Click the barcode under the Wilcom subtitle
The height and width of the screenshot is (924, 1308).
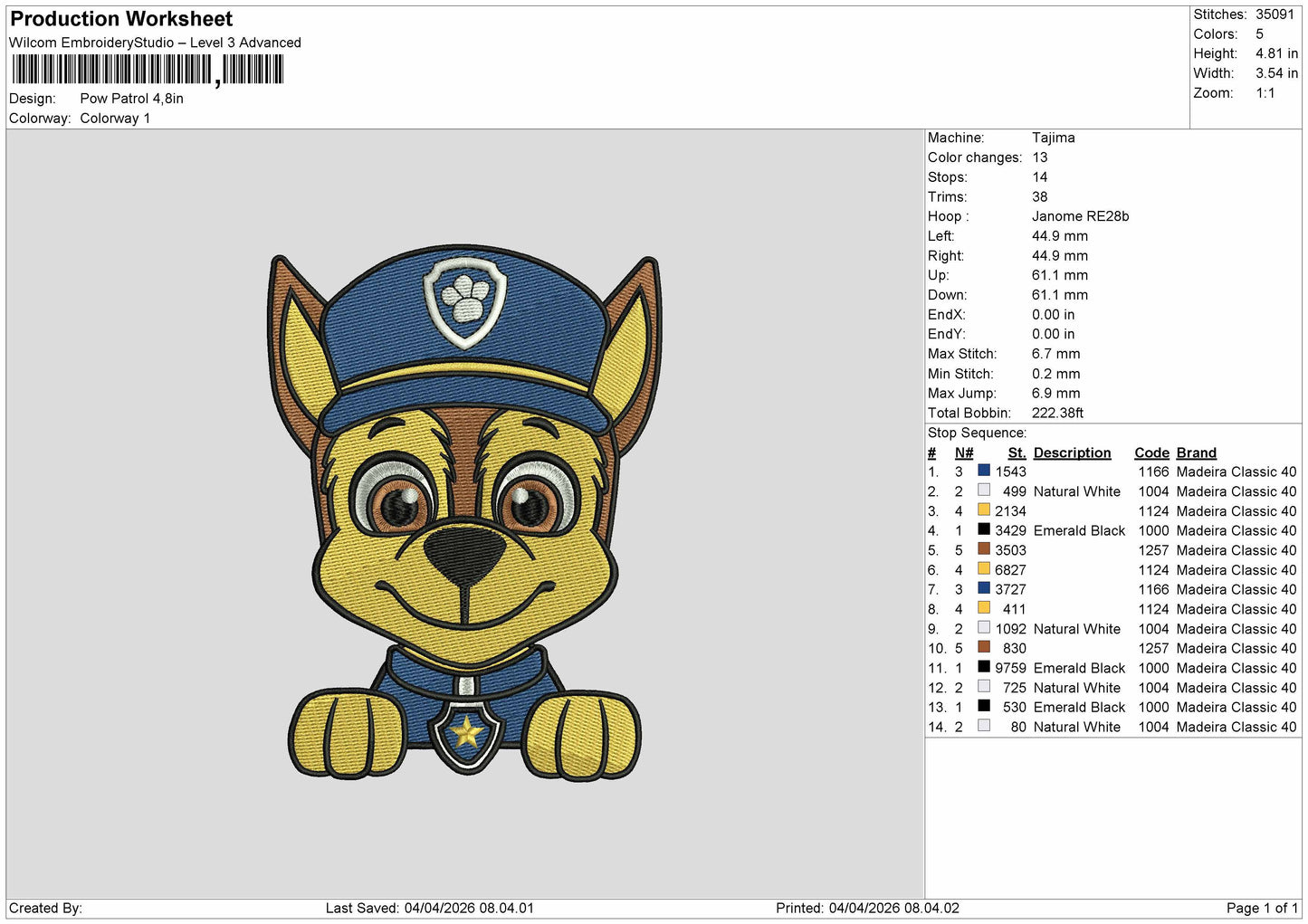(x=148, y=70)
